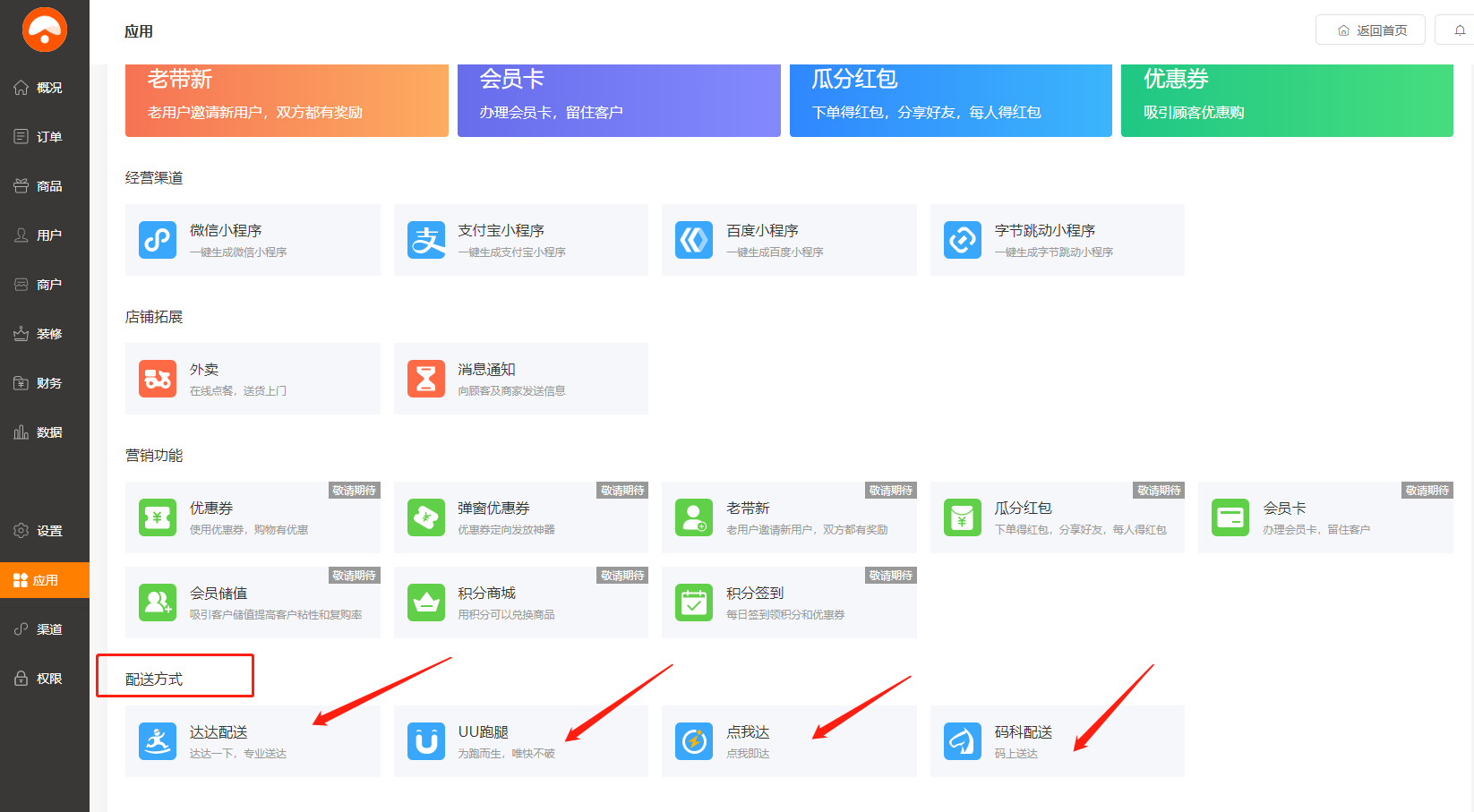Open 设置 in the sidebar
1474x812 pixels.
click(x=45, y=531)
